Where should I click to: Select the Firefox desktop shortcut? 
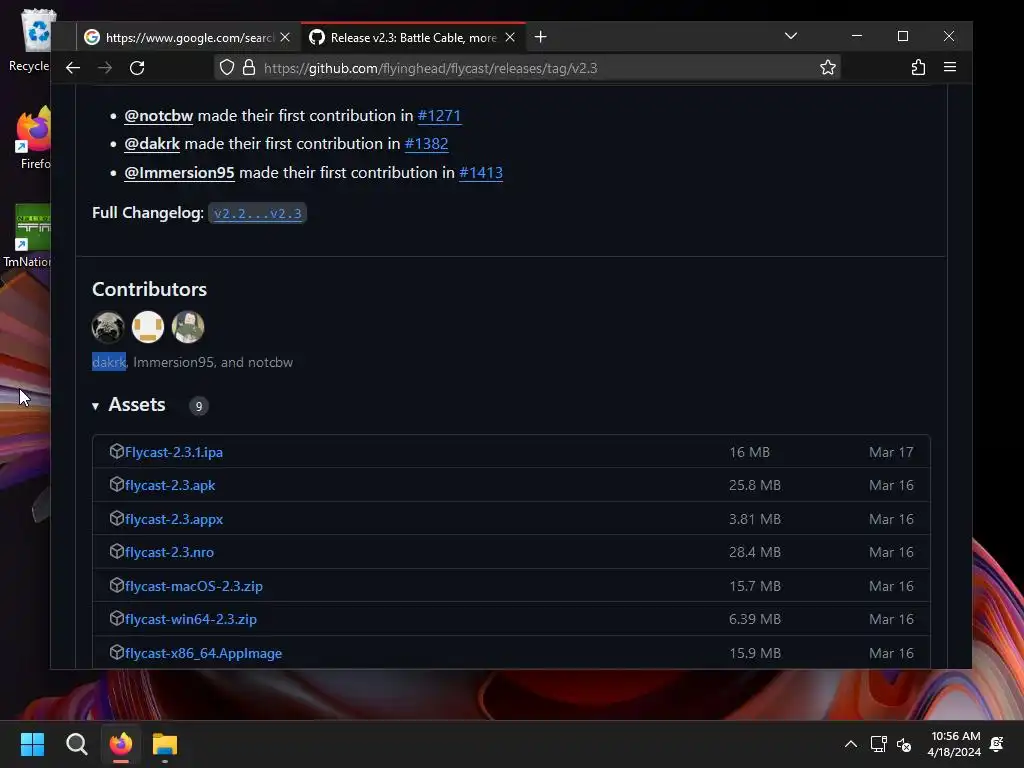coord(33,138)
